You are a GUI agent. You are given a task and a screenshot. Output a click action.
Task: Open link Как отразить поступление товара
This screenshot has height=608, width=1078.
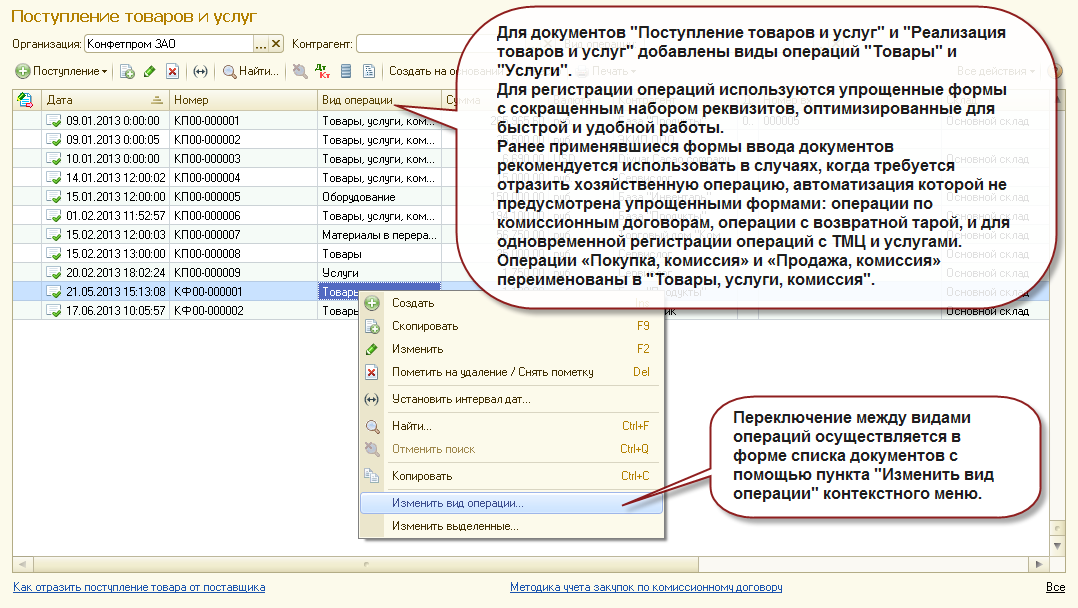[139, 587]
